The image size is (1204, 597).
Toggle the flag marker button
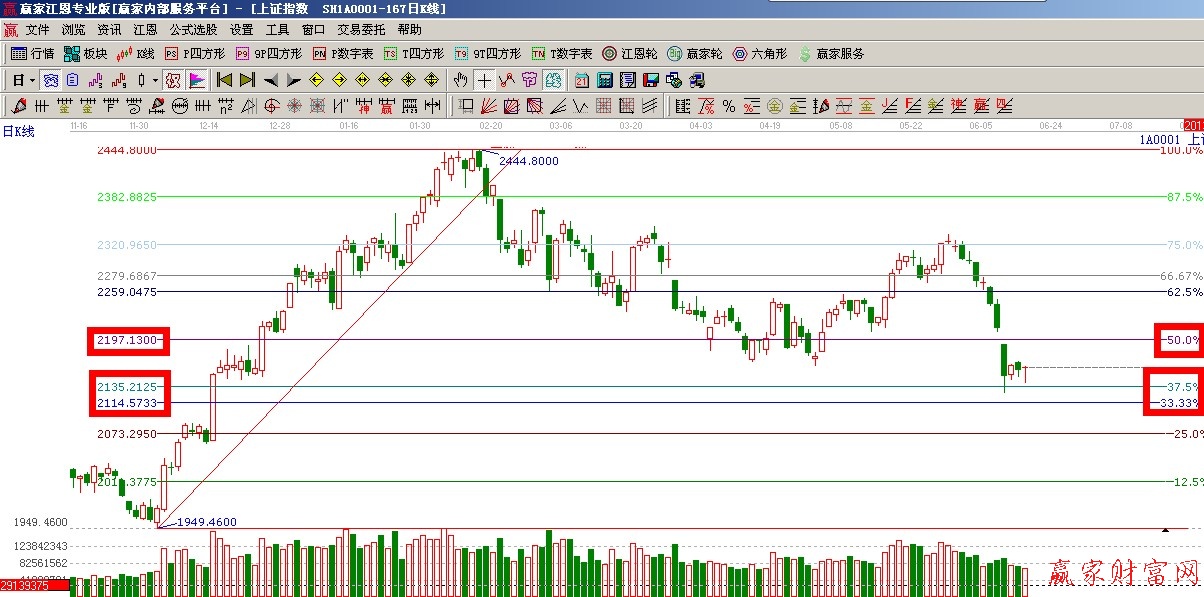point(197,80)
